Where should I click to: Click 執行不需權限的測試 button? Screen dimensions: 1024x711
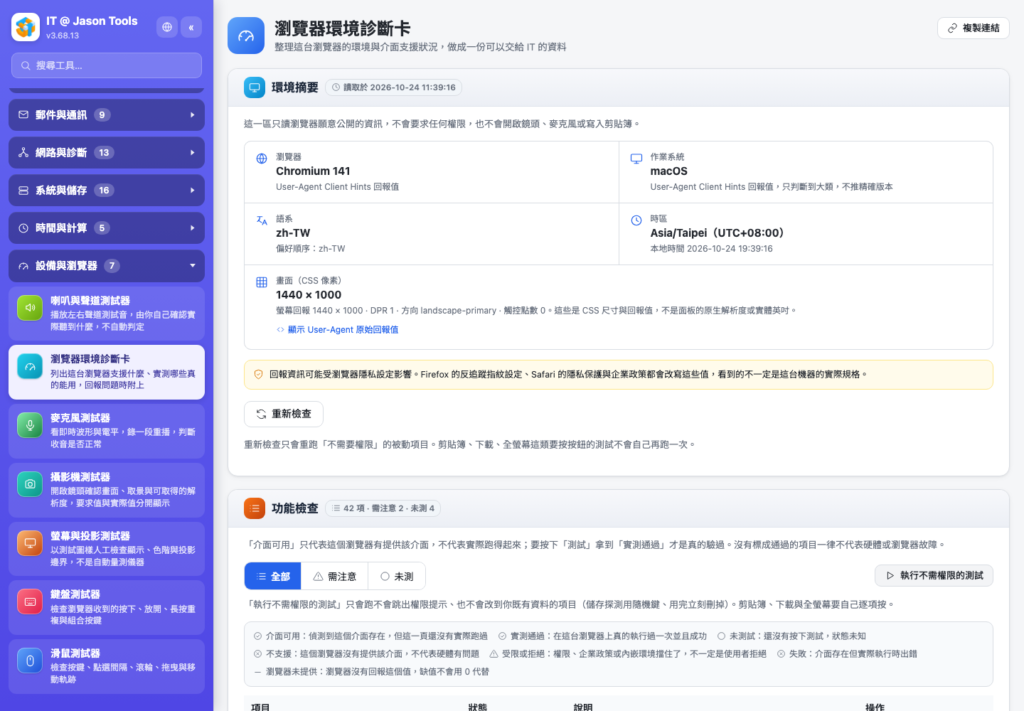click(x=934, y=576)
